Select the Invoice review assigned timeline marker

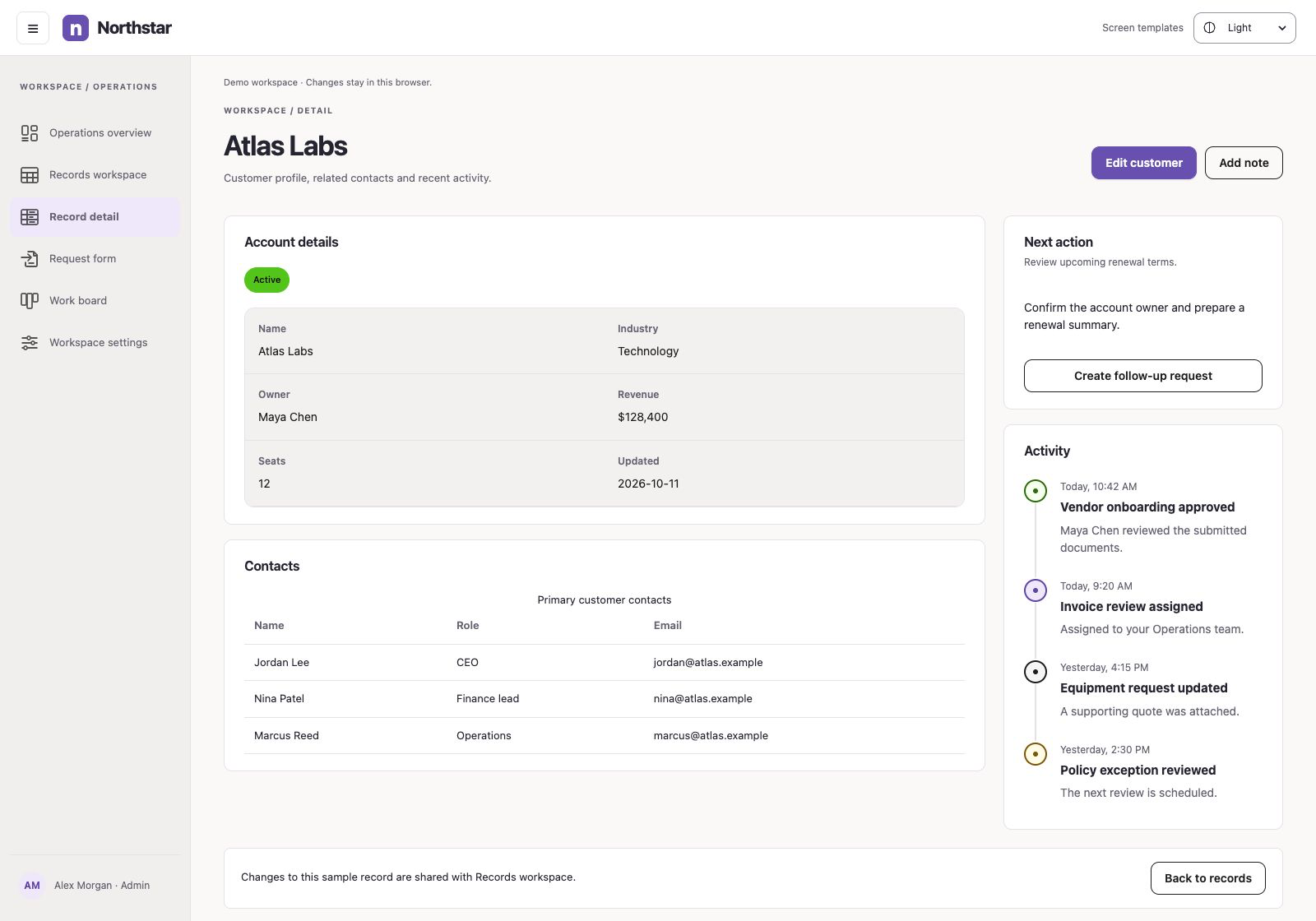click(x=1036, y=590)
